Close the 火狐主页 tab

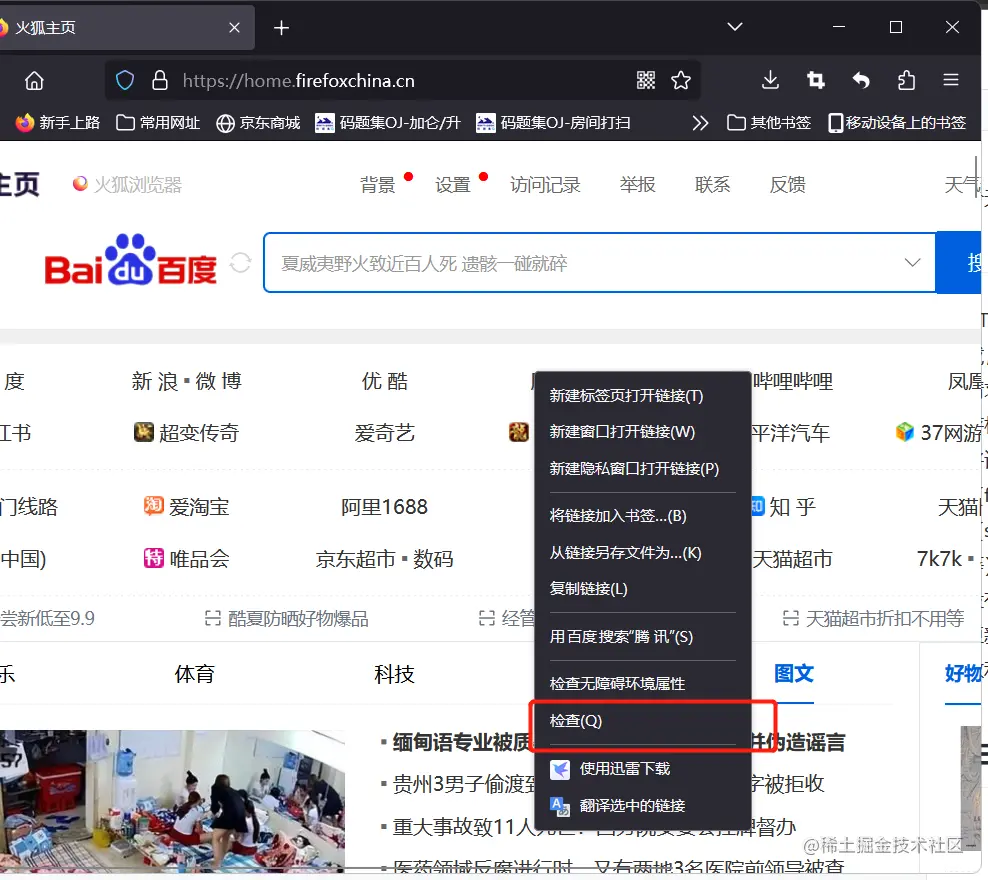[x=234, y=28]
